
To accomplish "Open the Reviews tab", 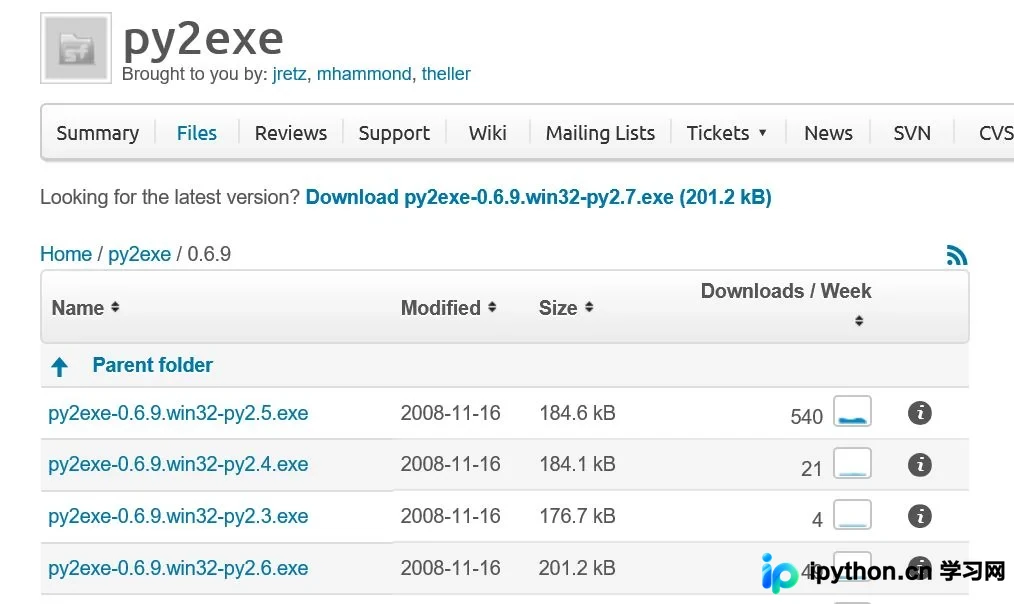I will 290,133.
